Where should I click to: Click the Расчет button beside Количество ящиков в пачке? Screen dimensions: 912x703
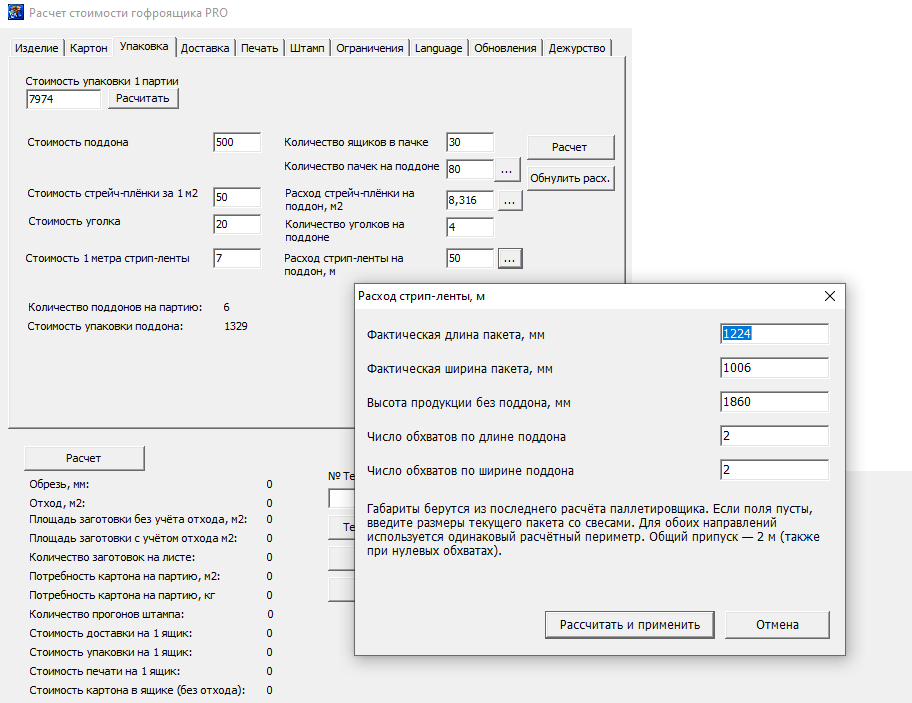pos(570,147)
